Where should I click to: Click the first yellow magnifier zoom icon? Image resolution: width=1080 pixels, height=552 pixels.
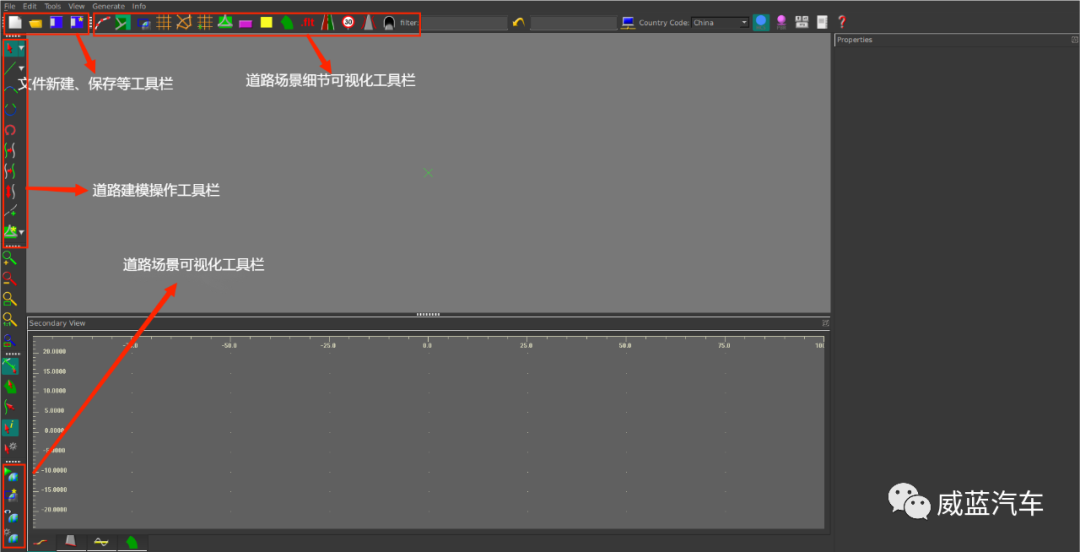click(10, 299)
